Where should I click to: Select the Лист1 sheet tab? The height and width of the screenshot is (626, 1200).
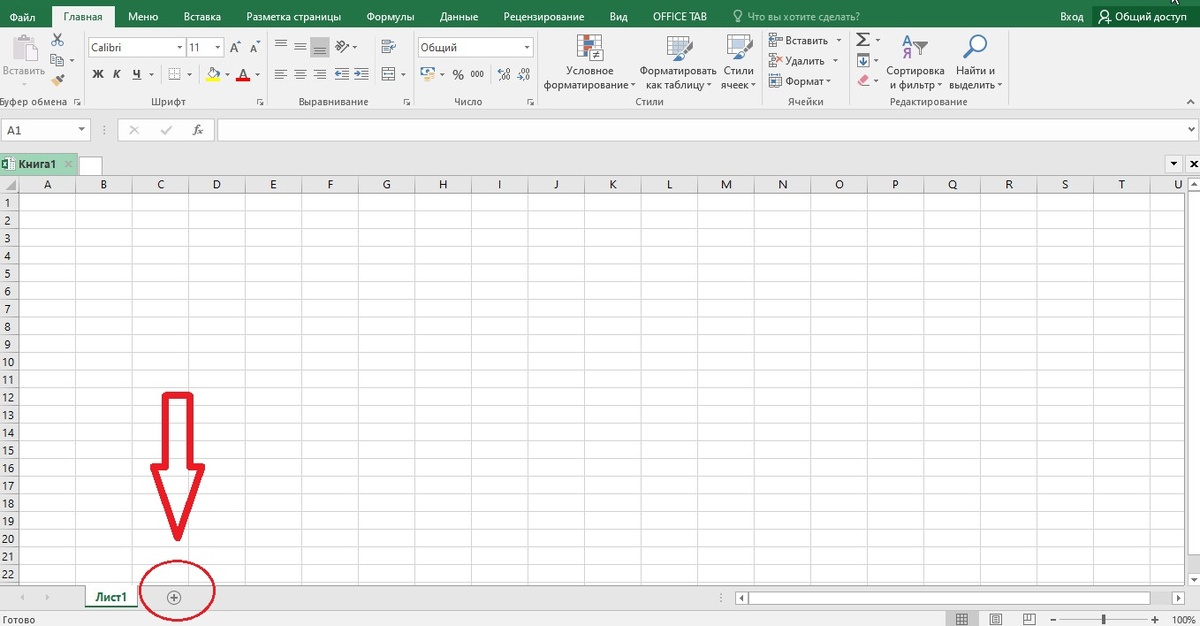110,597
